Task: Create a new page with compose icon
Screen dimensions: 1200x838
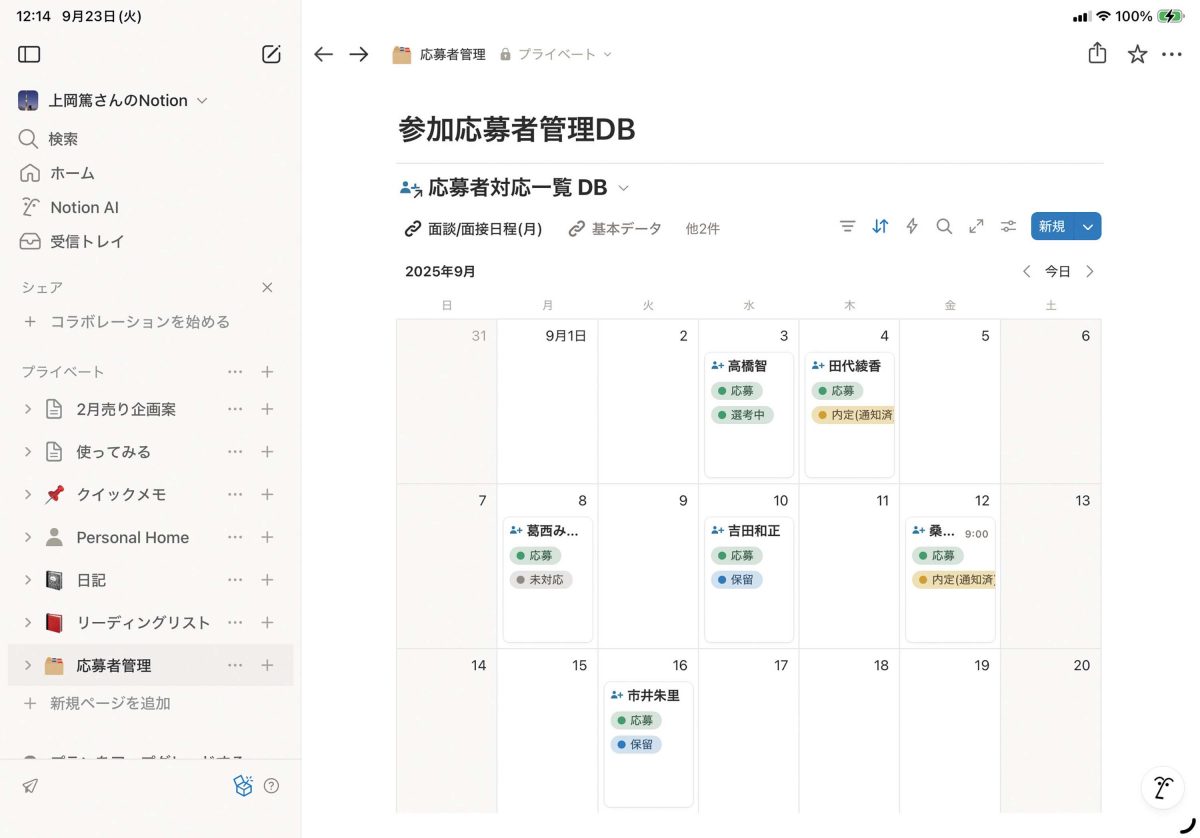Action: click(271, 55)
